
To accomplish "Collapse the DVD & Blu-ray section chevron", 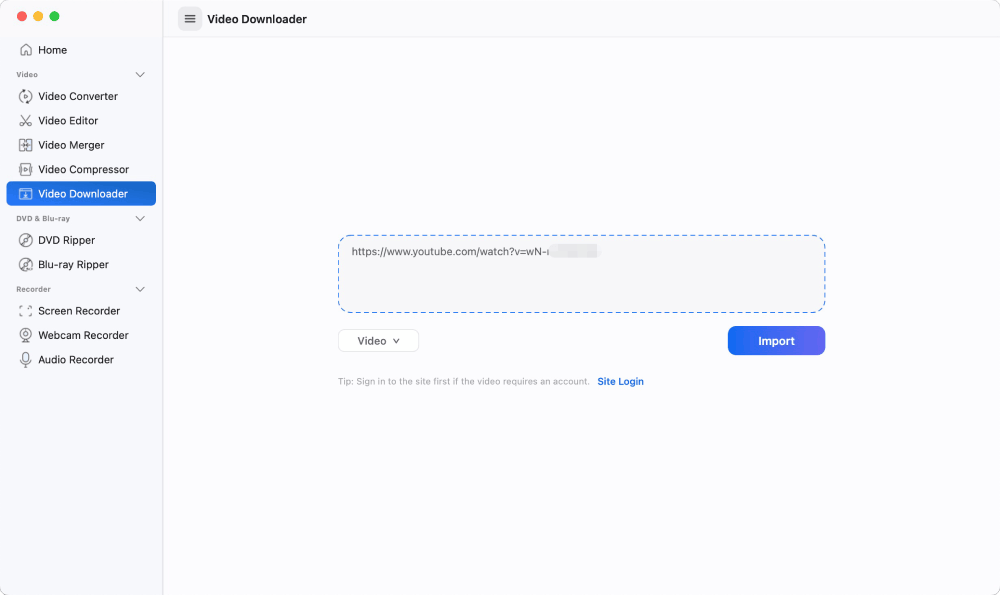I will 140,219.
